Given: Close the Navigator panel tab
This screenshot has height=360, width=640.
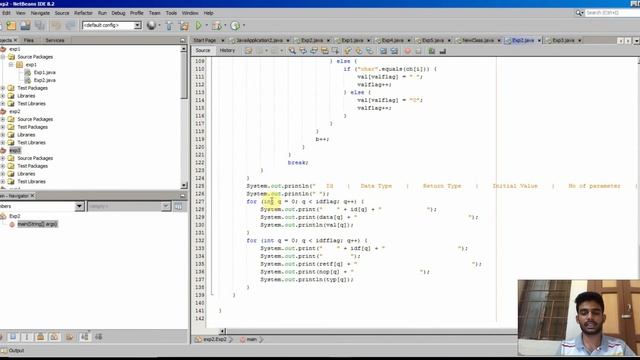Looking at the screenshot, I should (33, 196).
